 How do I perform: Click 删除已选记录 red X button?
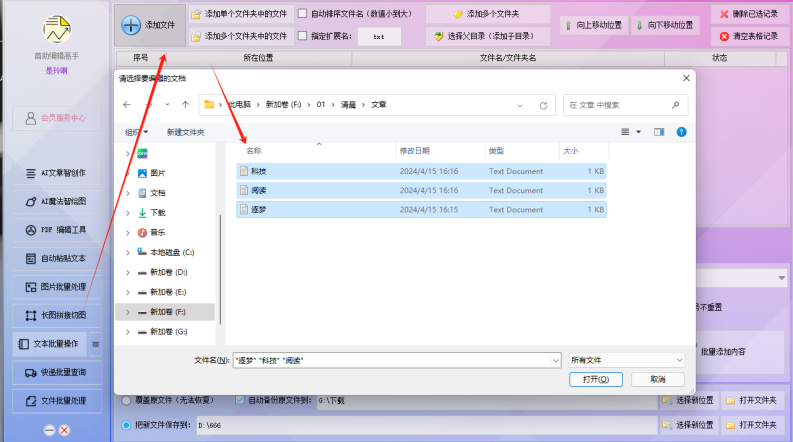[749, 14]
